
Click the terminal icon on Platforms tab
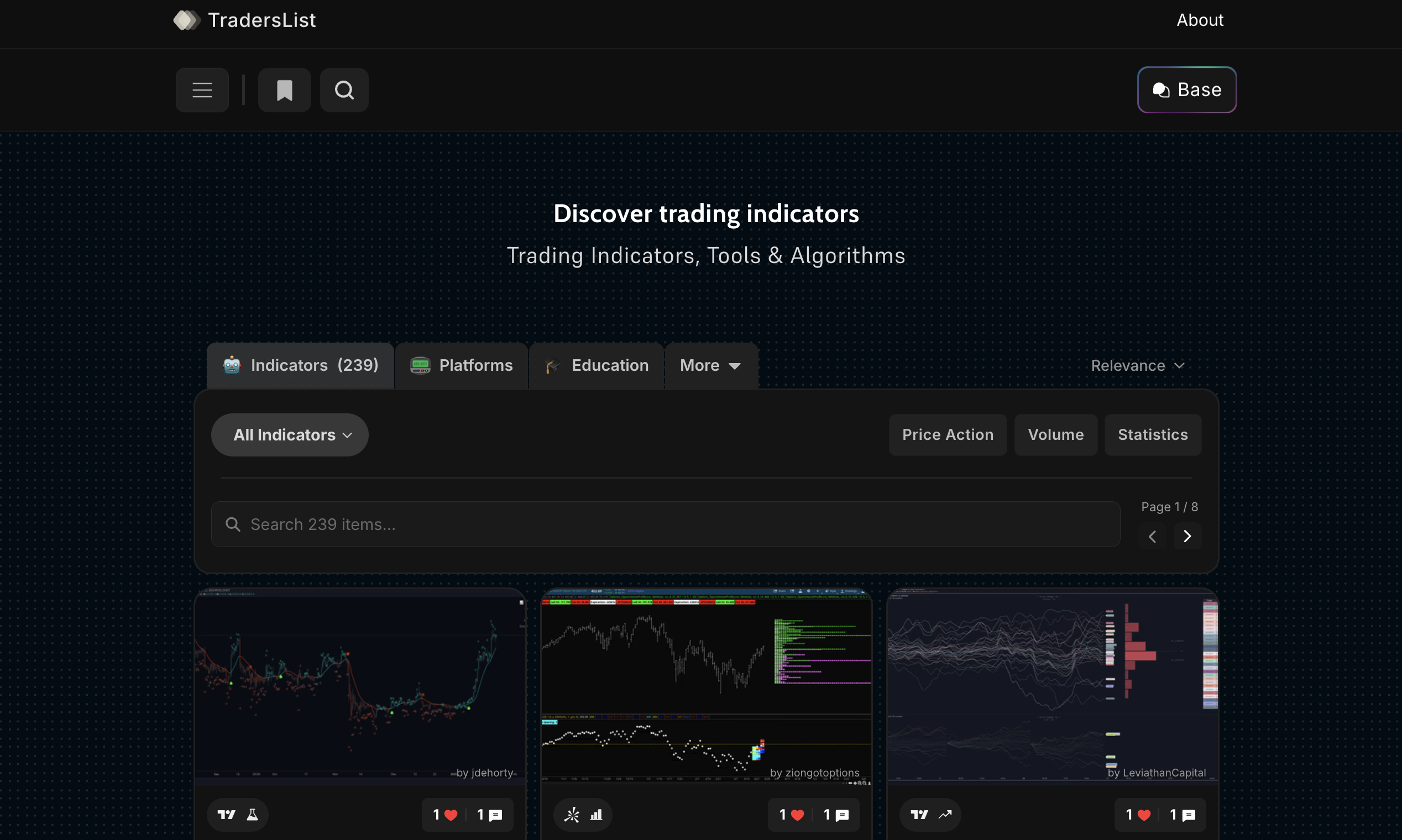pos(420,365)
